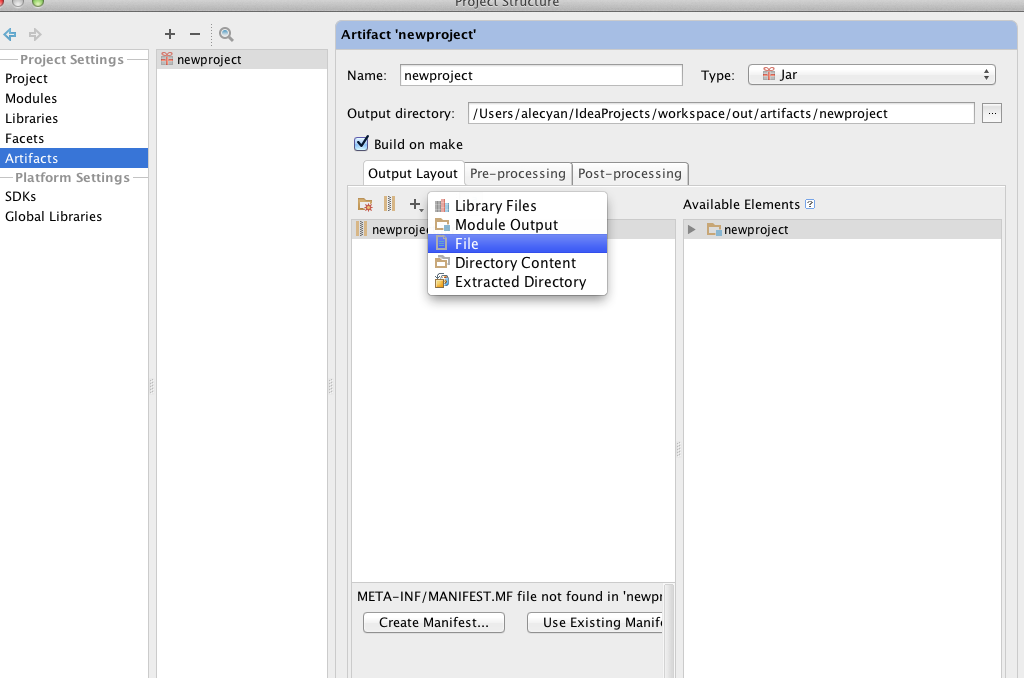
Task: Select the newproject artifact in the artifacts list
Action: click(242, 59)
